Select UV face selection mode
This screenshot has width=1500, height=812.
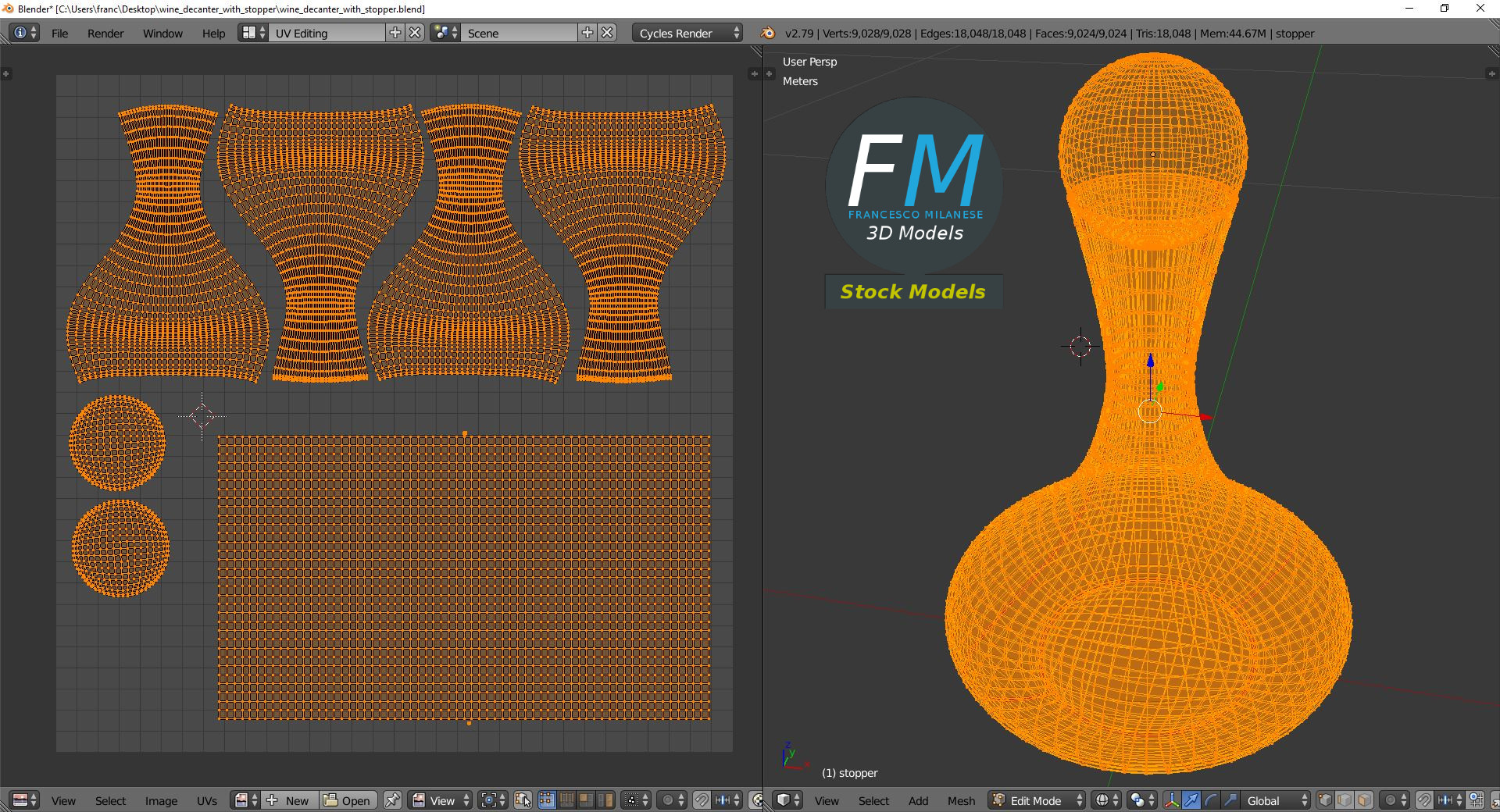tap(586, 800)
